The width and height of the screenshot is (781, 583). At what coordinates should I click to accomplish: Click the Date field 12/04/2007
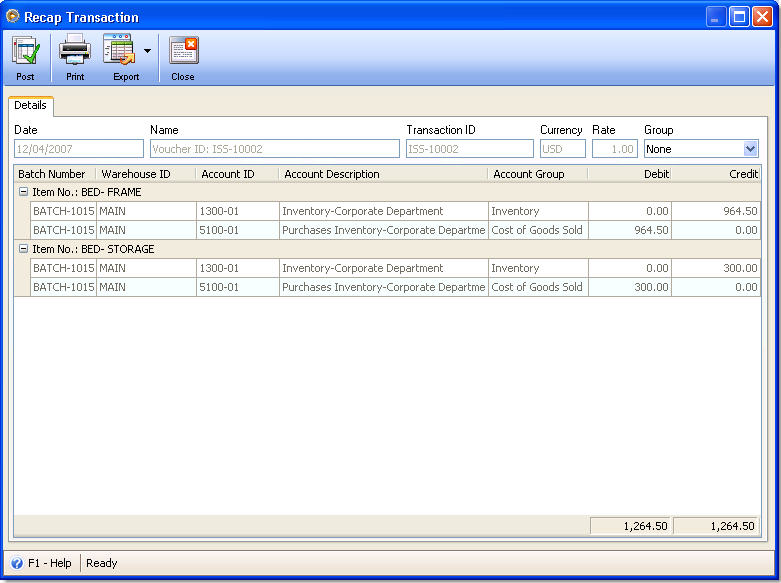tap(79, 148)
